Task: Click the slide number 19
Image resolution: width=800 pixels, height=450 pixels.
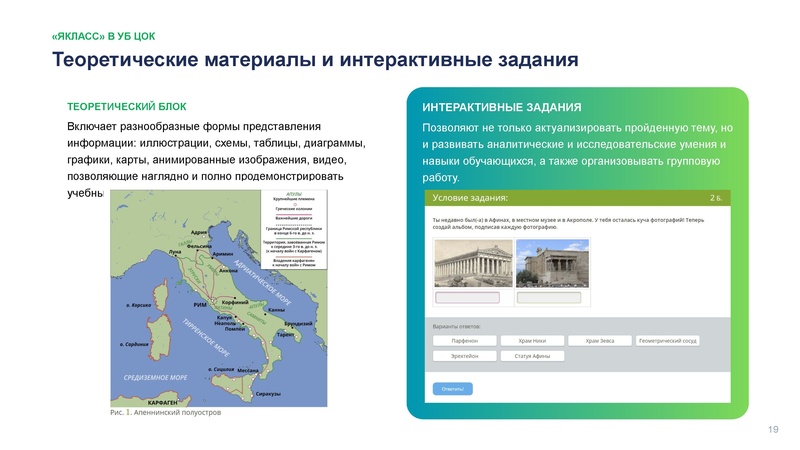Action: tap(773, 430)
